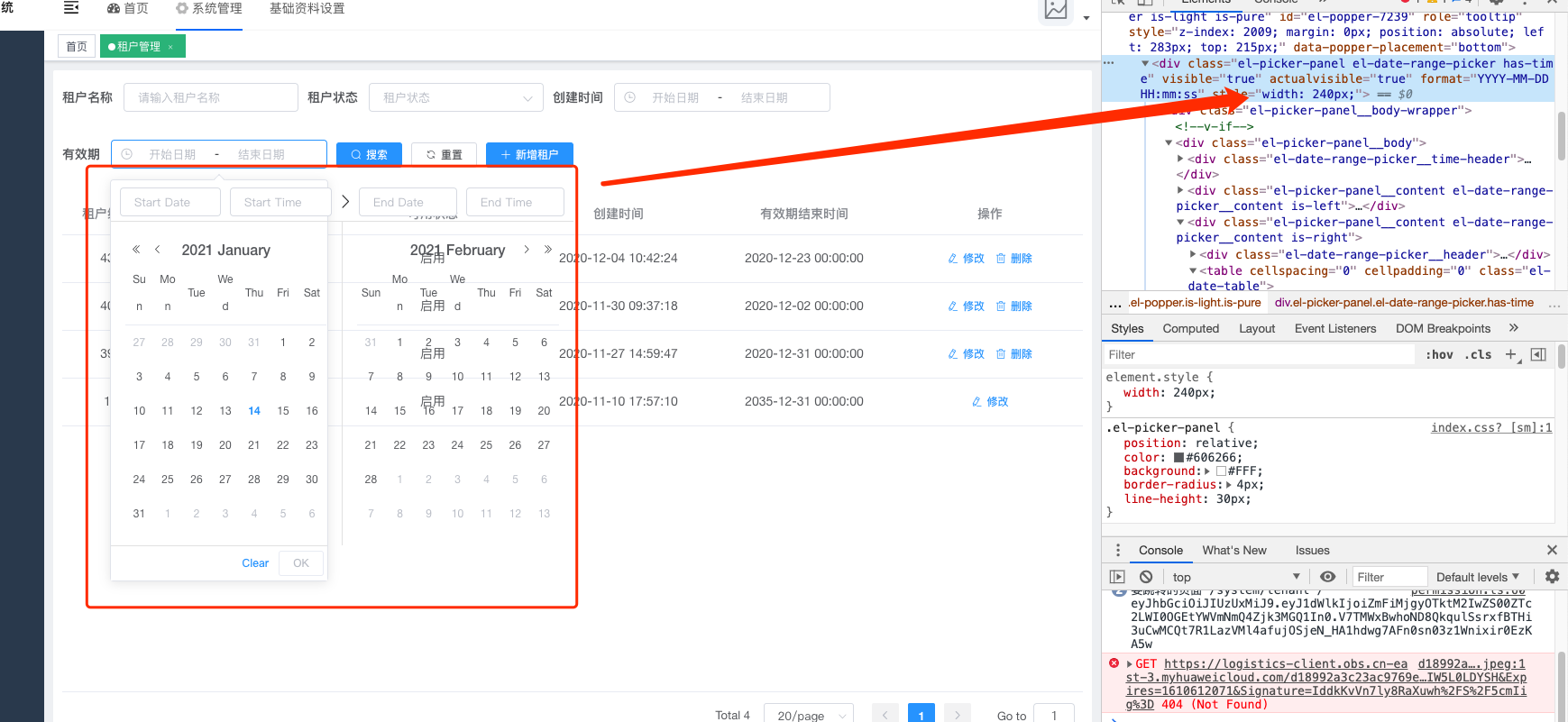Open the 系统管理 top menu

click(x=209, y=9)
